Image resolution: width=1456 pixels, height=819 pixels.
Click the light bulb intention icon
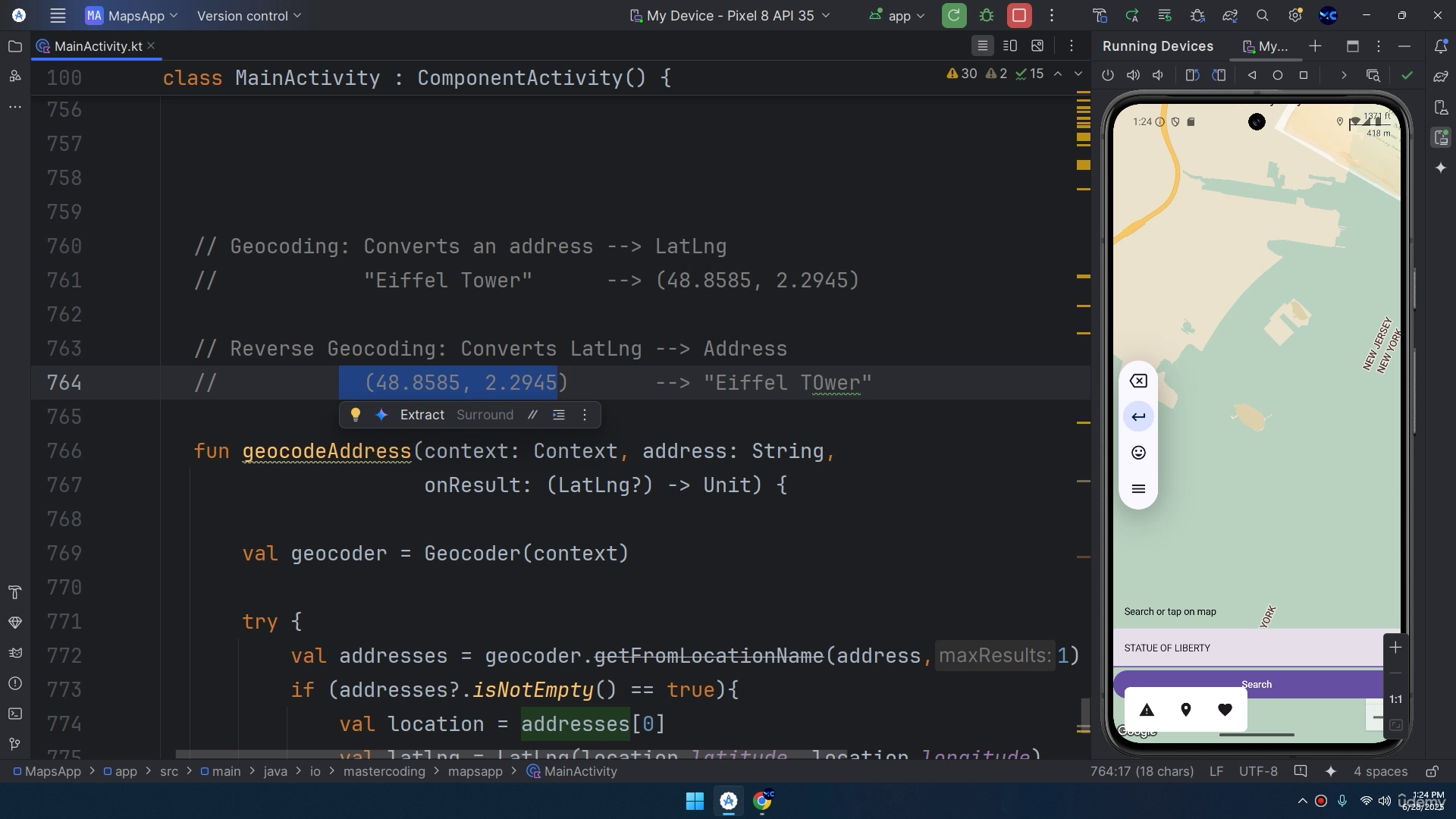355,415
